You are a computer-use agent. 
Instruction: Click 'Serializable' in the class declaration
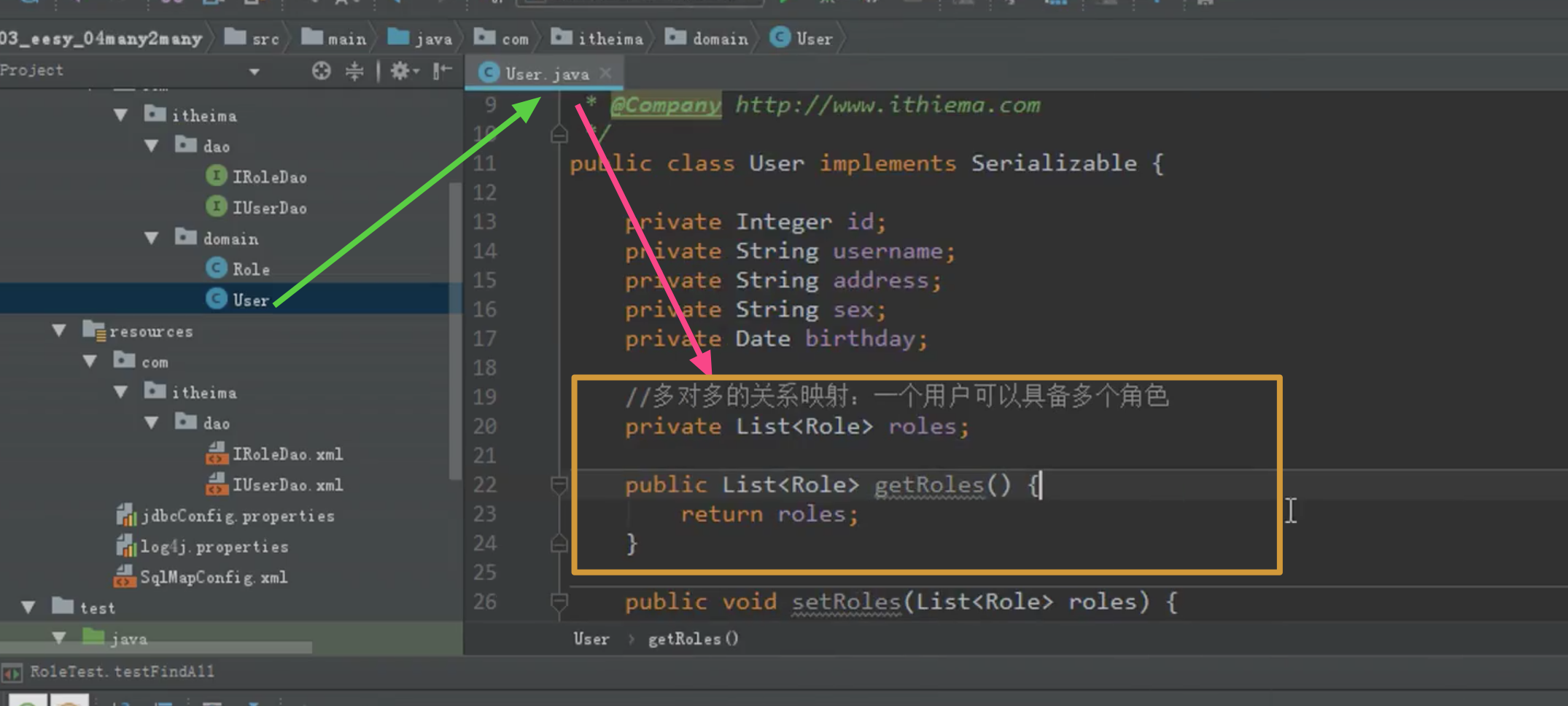[x=1054, y=163]
